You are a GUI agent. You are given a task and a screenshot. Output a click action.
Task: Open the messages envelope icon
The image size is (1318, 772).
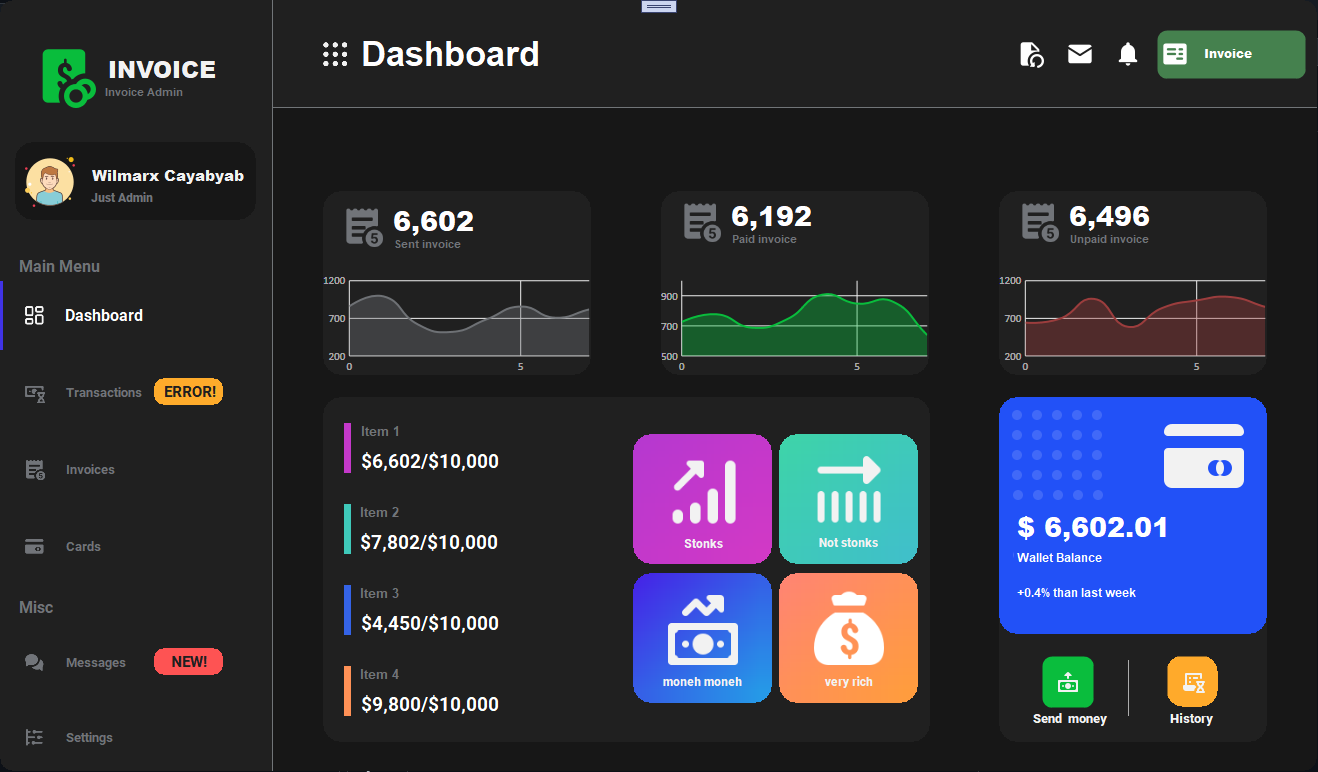pos(1080,55)
